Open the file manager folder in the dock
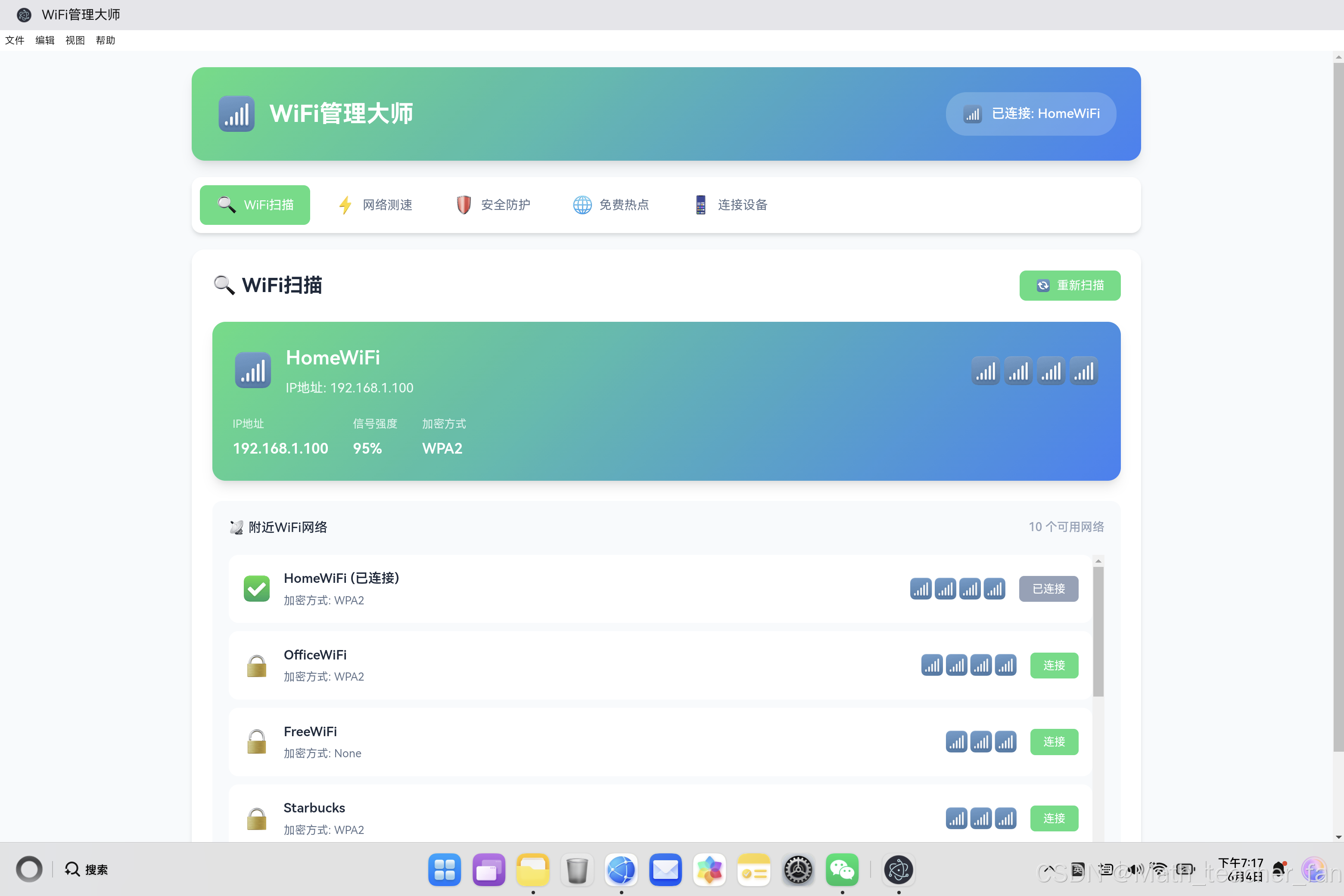Viewport: 1344px width, 896px height. (533, 870)
